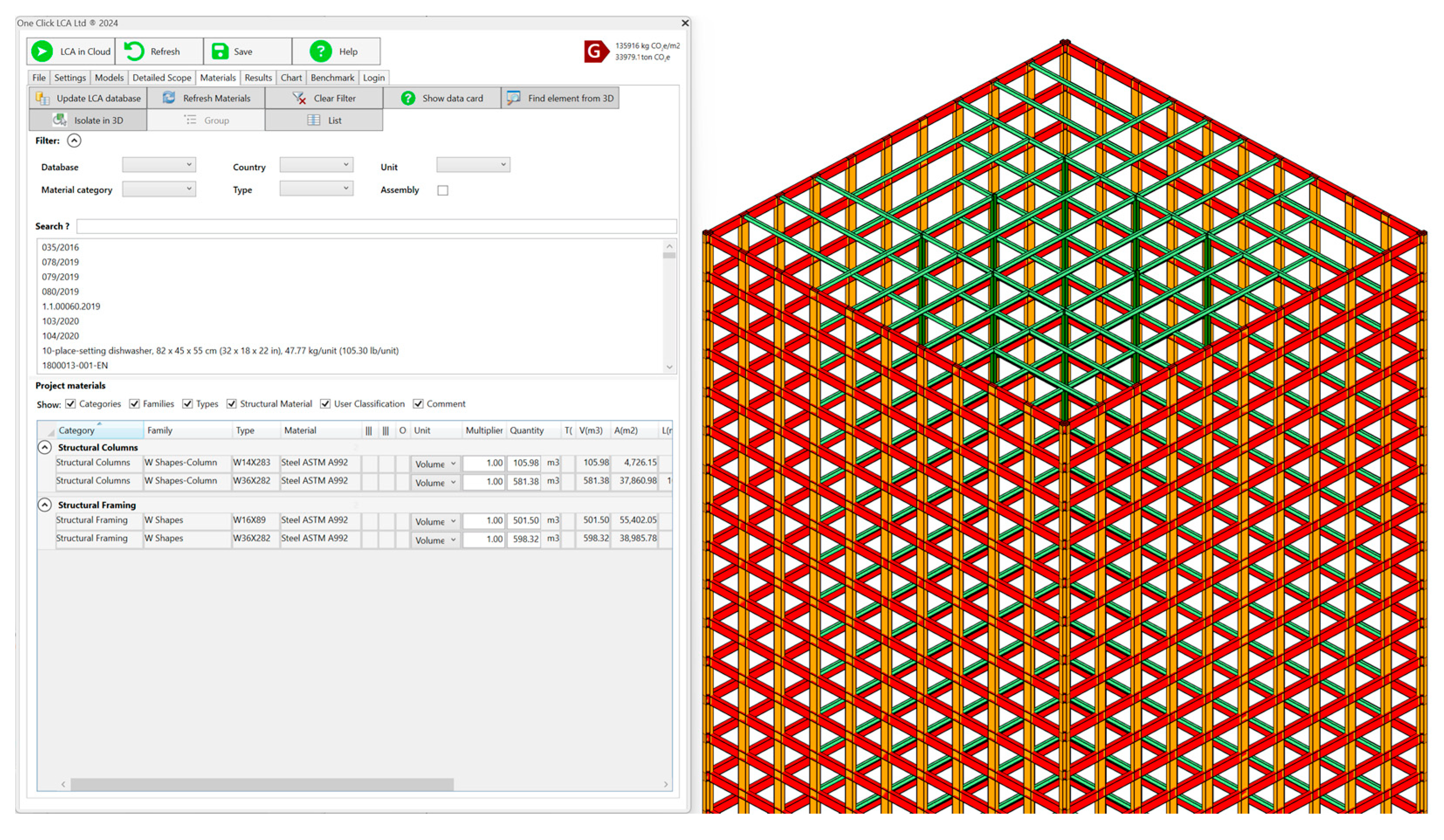Uncheck the Structural Material checkbox
Screen dimensions: 1444x840
click(x=231, y=404)
